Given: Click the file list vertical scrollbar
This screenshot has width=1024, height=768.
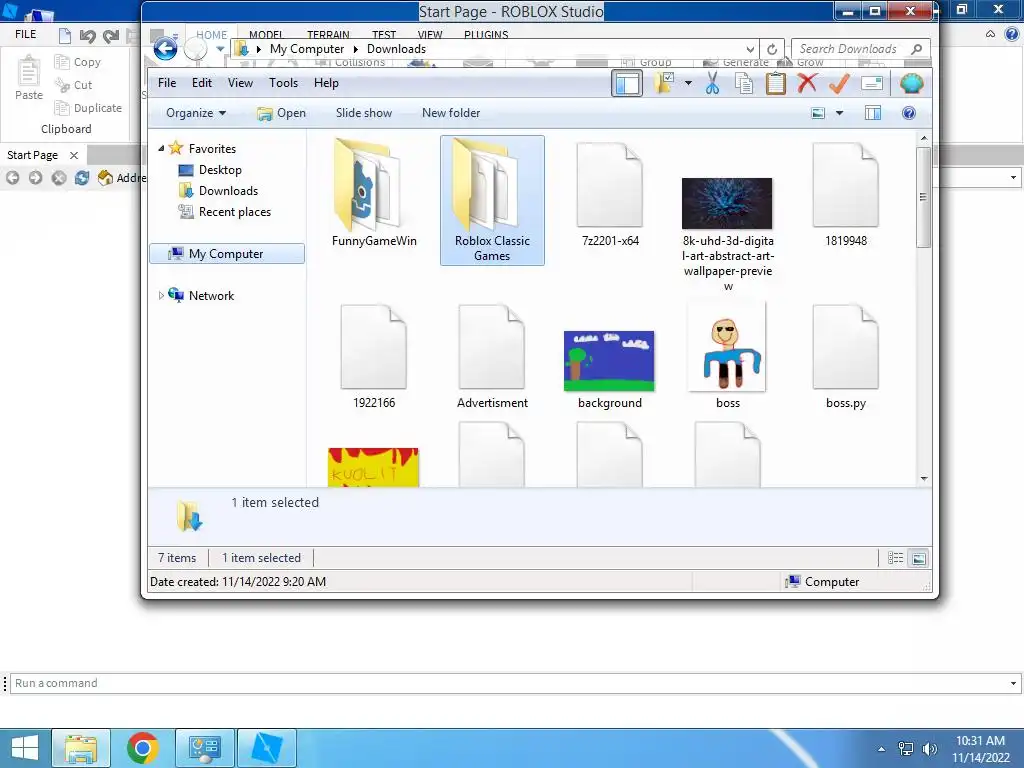Looking at the screenshot, I should point(923,197).
